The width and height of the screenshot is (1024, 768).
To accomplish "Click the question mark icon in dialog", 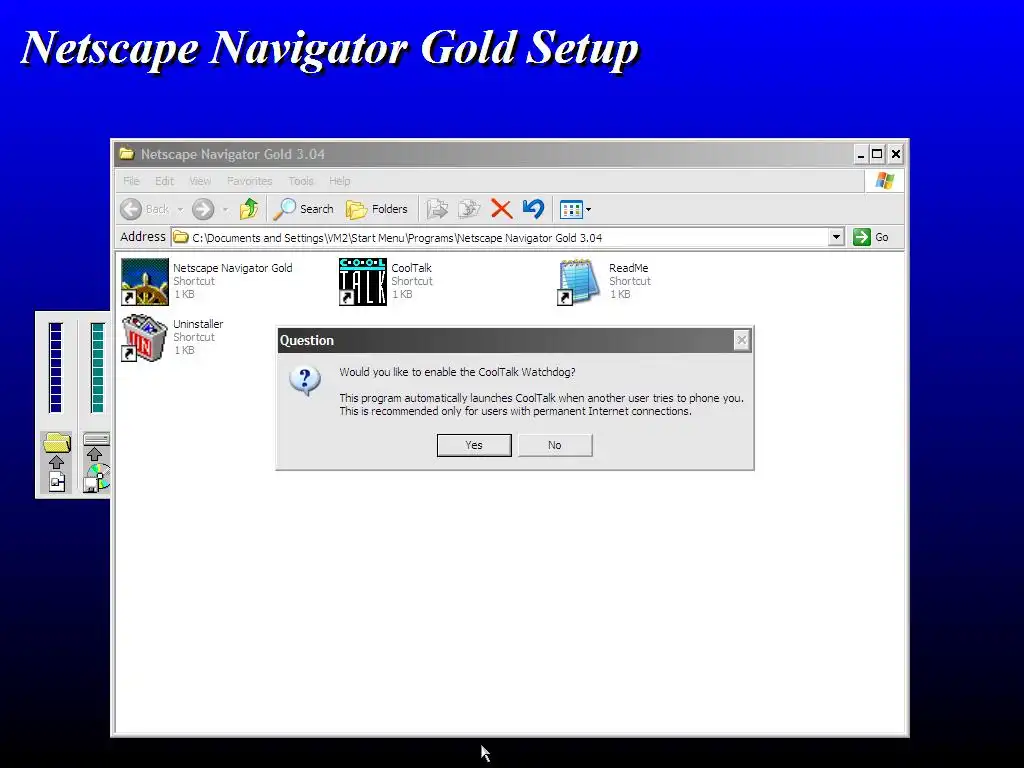I will pos(305,381).
